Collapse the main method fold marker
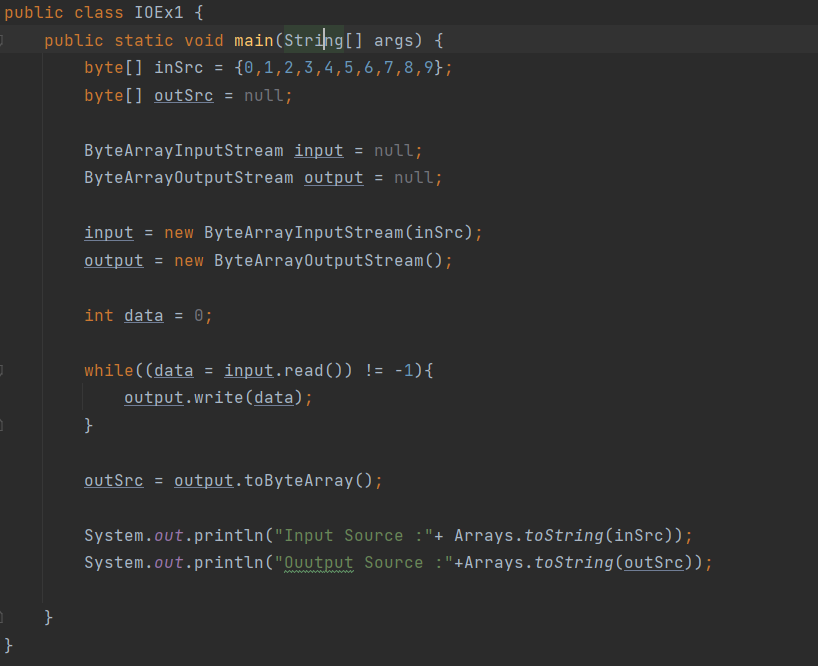Screen dimensions: 818x666 (x=2, y=40)
